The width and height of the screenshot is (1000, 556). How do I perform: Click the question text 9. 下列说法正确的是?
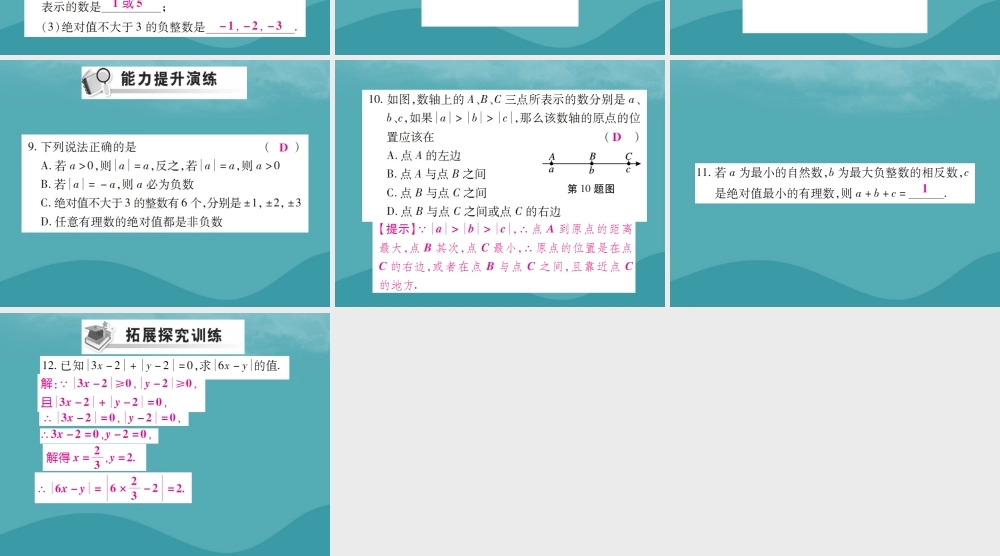(82, 147)
